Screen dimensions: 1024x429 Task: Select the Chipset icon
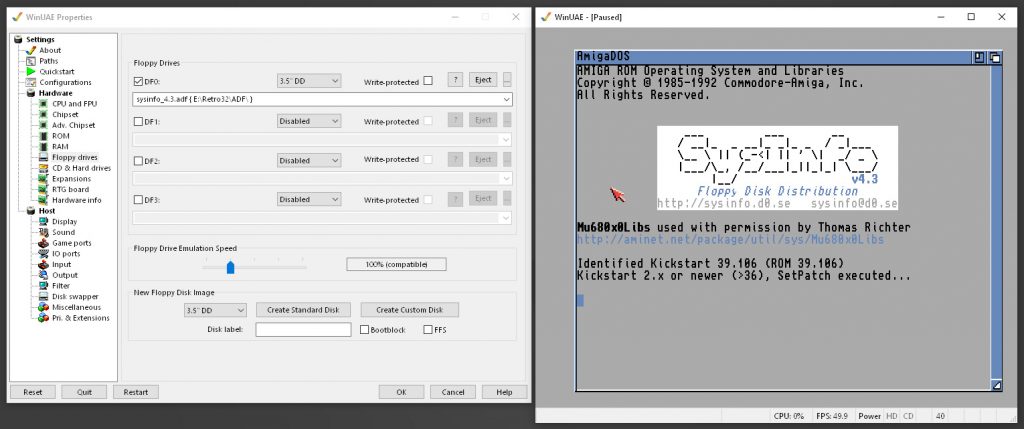[x=43, y=114]
